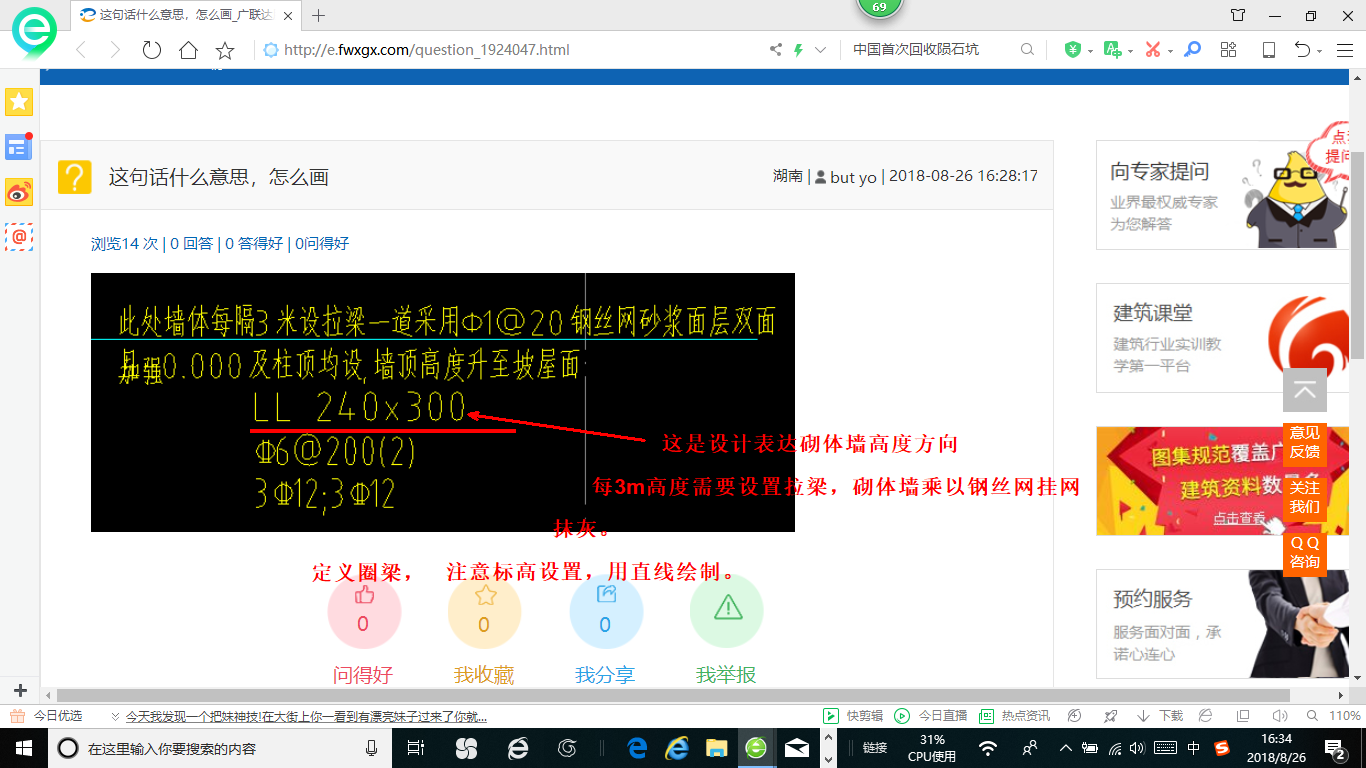This screenshot has height=768, width=1366.
Task: Open the 预约服务 panel
Action: (x=1222, y=625)
